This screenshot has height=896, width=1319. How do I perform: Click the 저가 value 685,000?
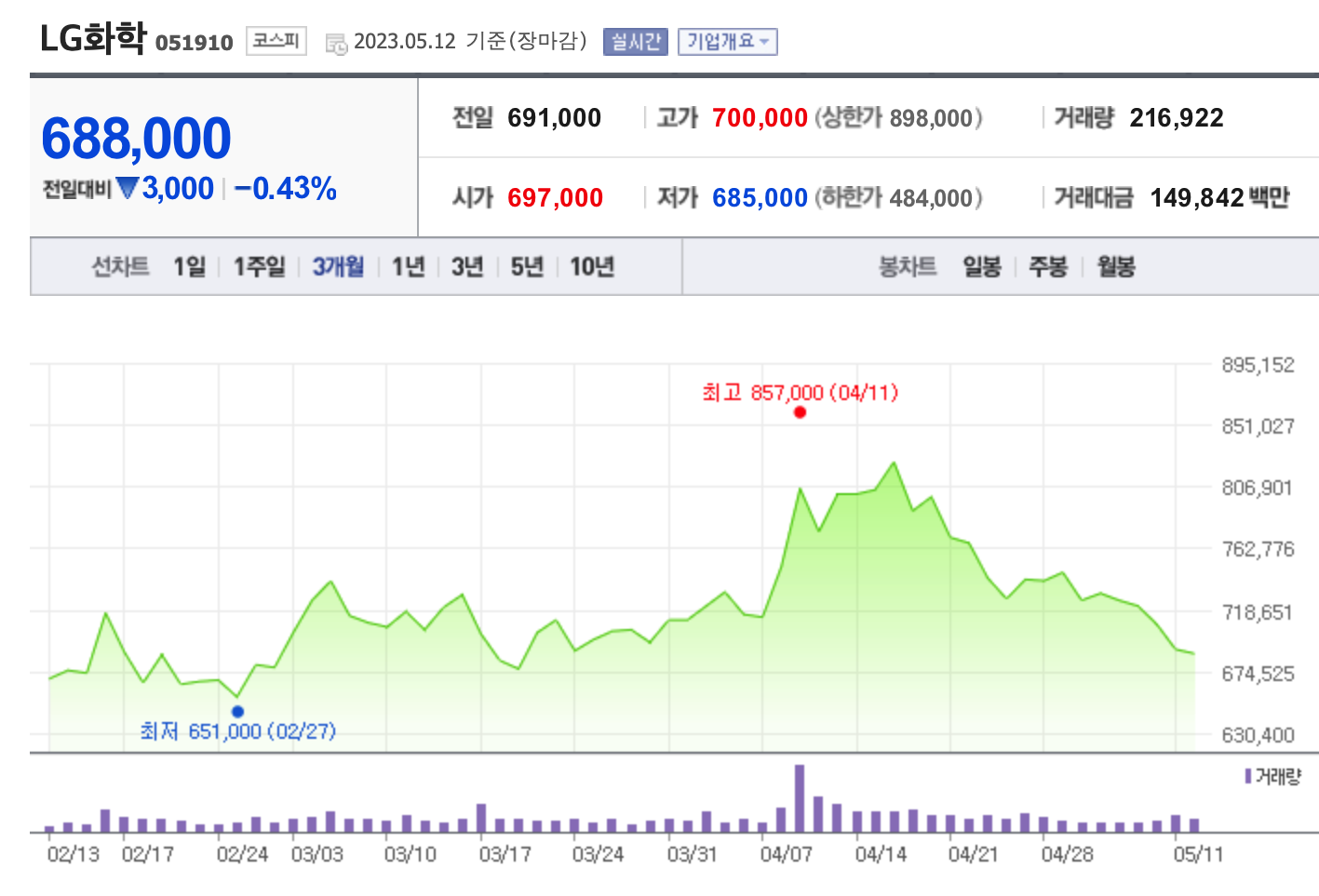[x=760, y=198]
